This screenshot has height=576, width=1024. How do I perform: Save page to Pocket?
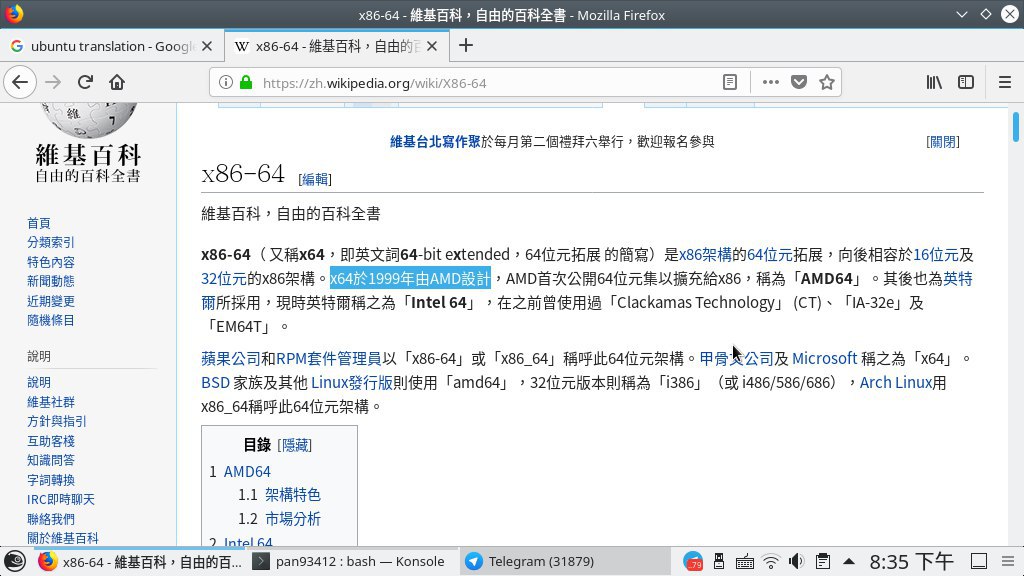pos(799,82)
